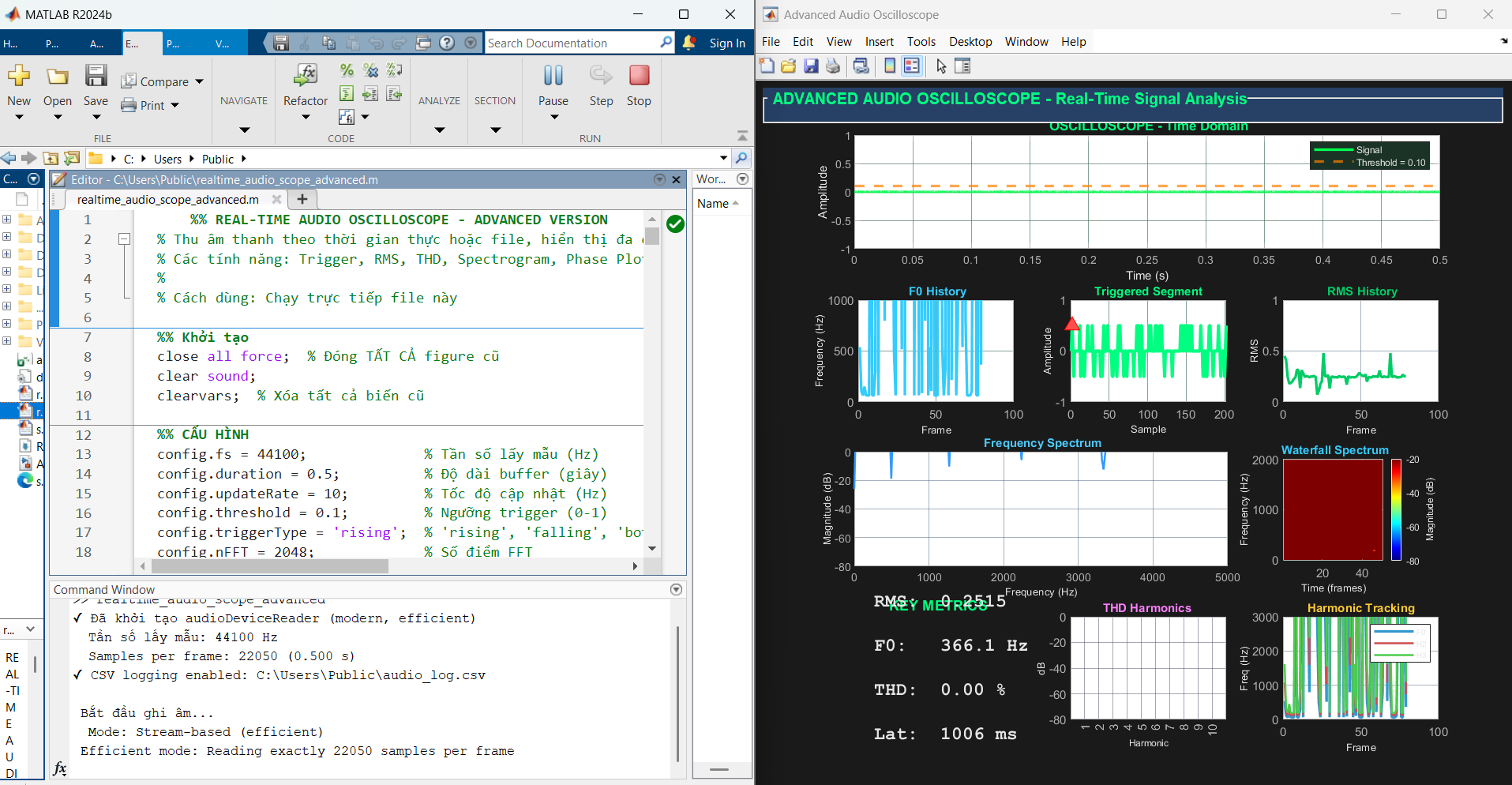Open a file via the folder icon in oscilloscope toolbar
Screen dimensions: 1512x785
click(788, 66)
